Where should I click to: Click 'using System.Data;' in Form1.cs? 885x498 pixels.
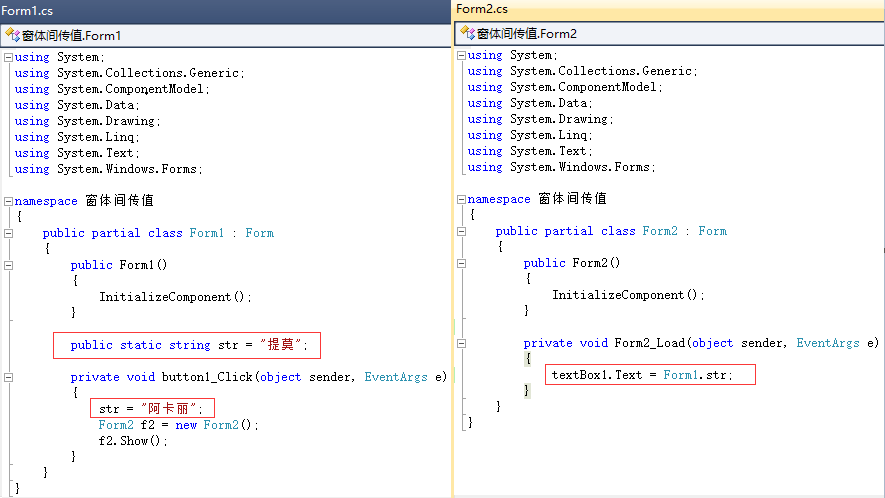77,105
